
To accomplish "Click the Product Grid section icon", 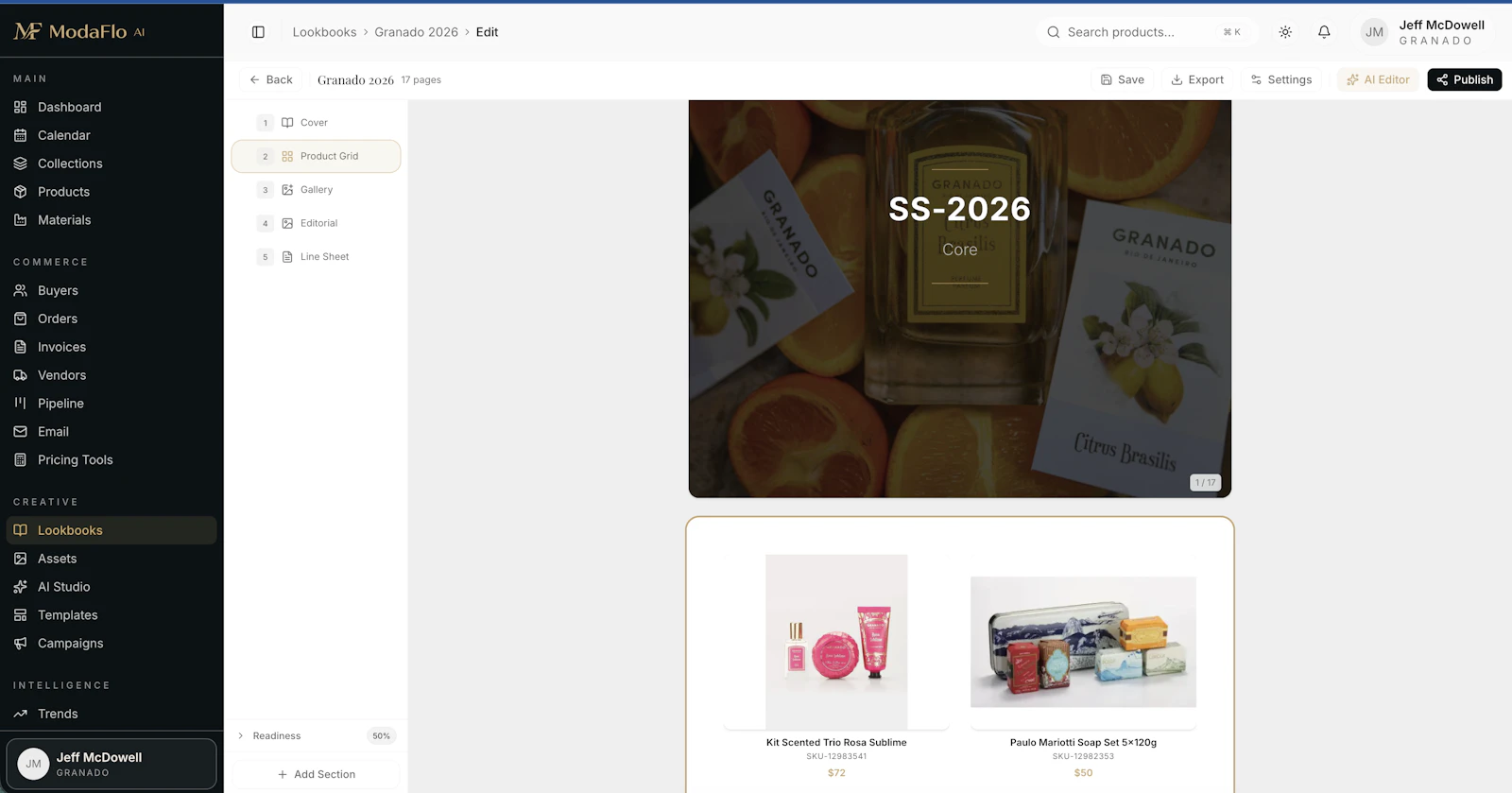I will click(287, 156).
